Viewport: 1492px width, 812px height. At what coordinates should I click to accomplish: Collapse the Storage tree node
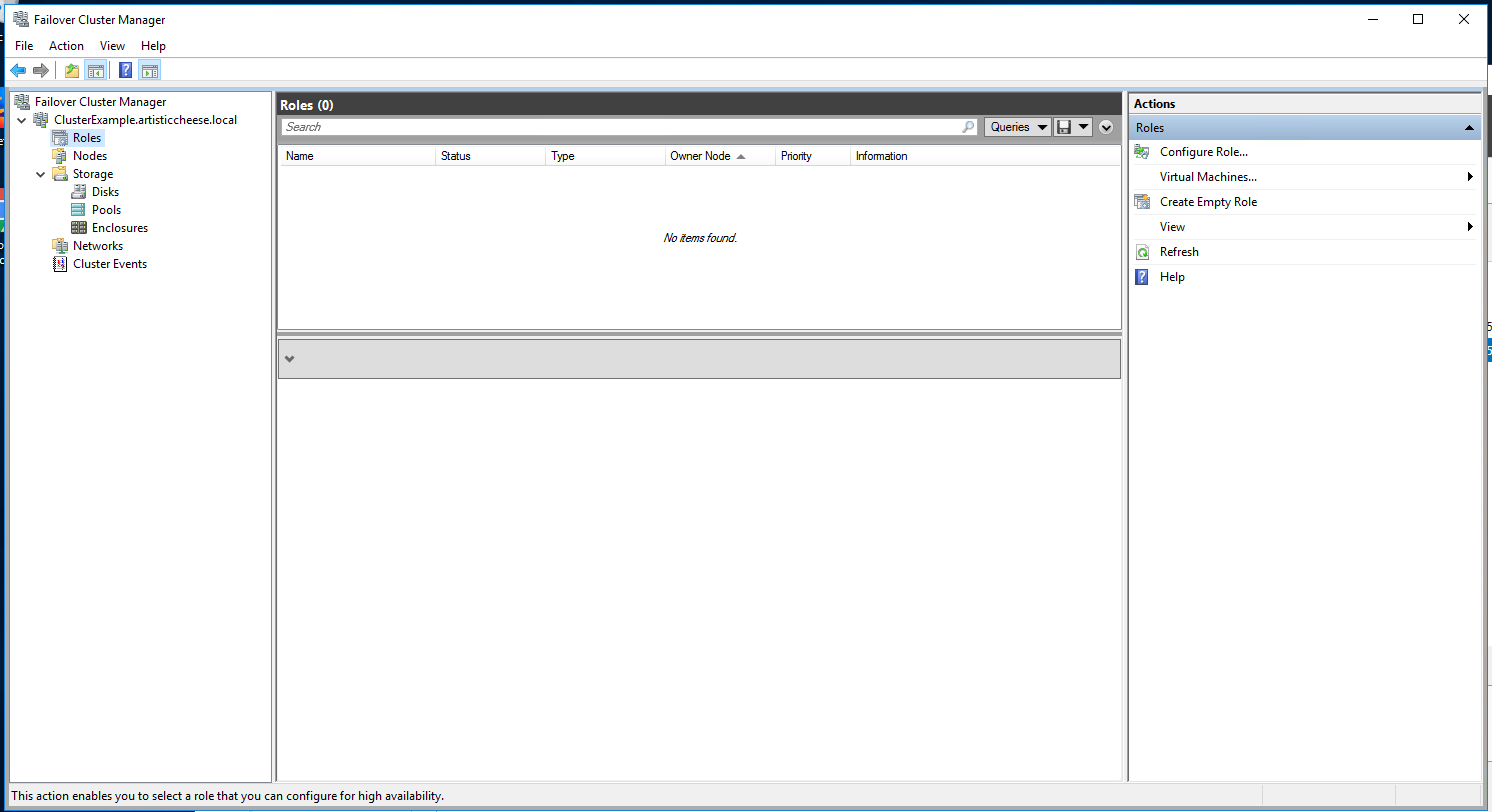(41, 174)
